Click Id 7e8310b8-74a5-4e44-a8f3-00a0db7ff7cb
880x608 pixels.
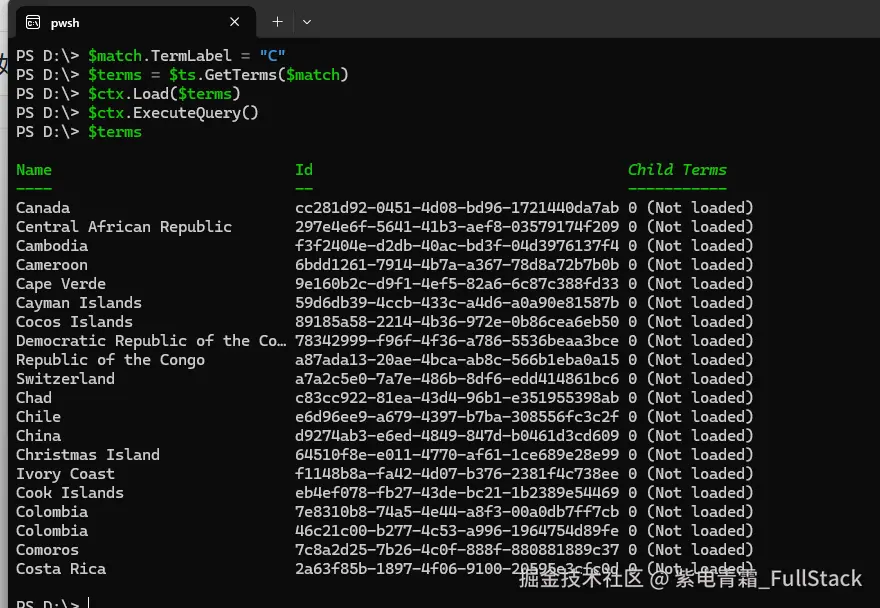click(x=457, y=512)
